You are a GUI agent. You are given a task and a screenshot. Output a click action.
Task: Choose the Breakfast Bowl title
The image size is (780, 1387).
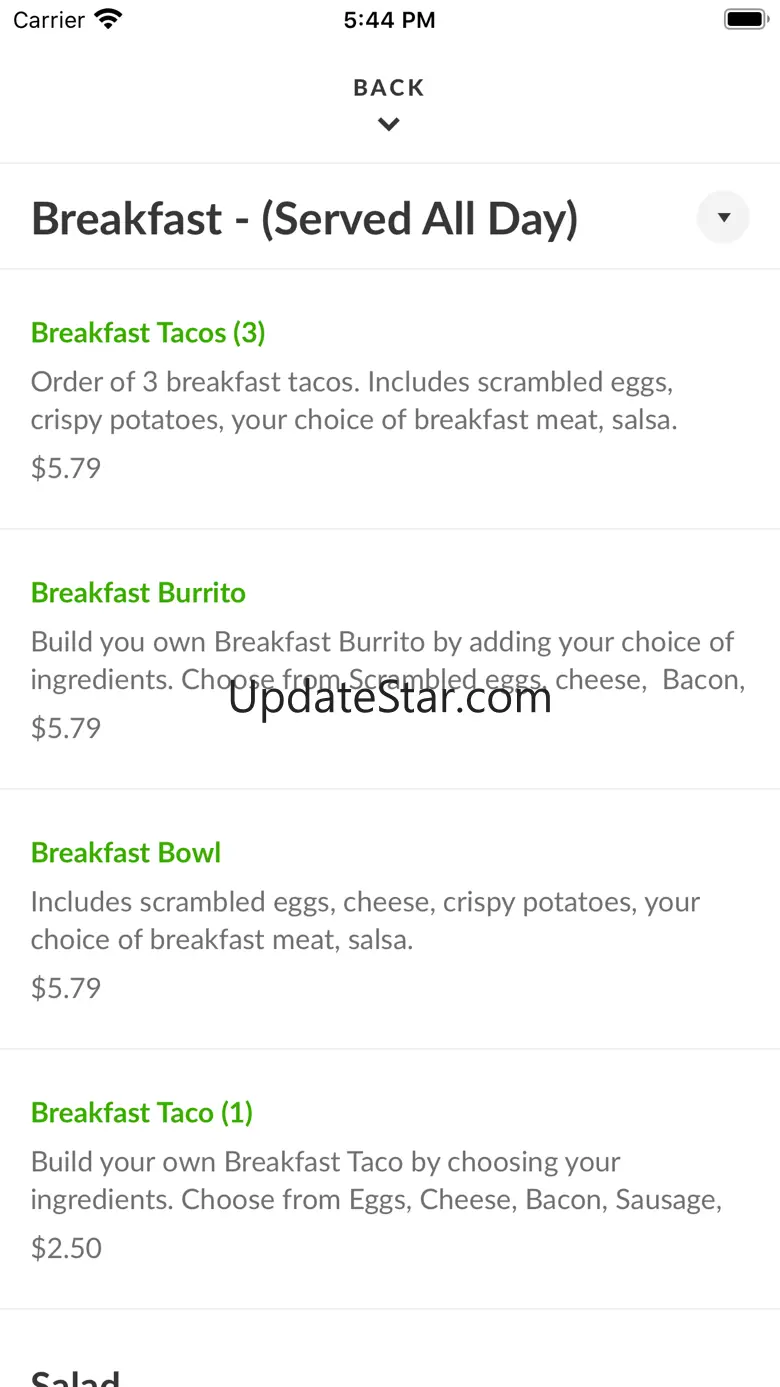[x=126, y=853]
